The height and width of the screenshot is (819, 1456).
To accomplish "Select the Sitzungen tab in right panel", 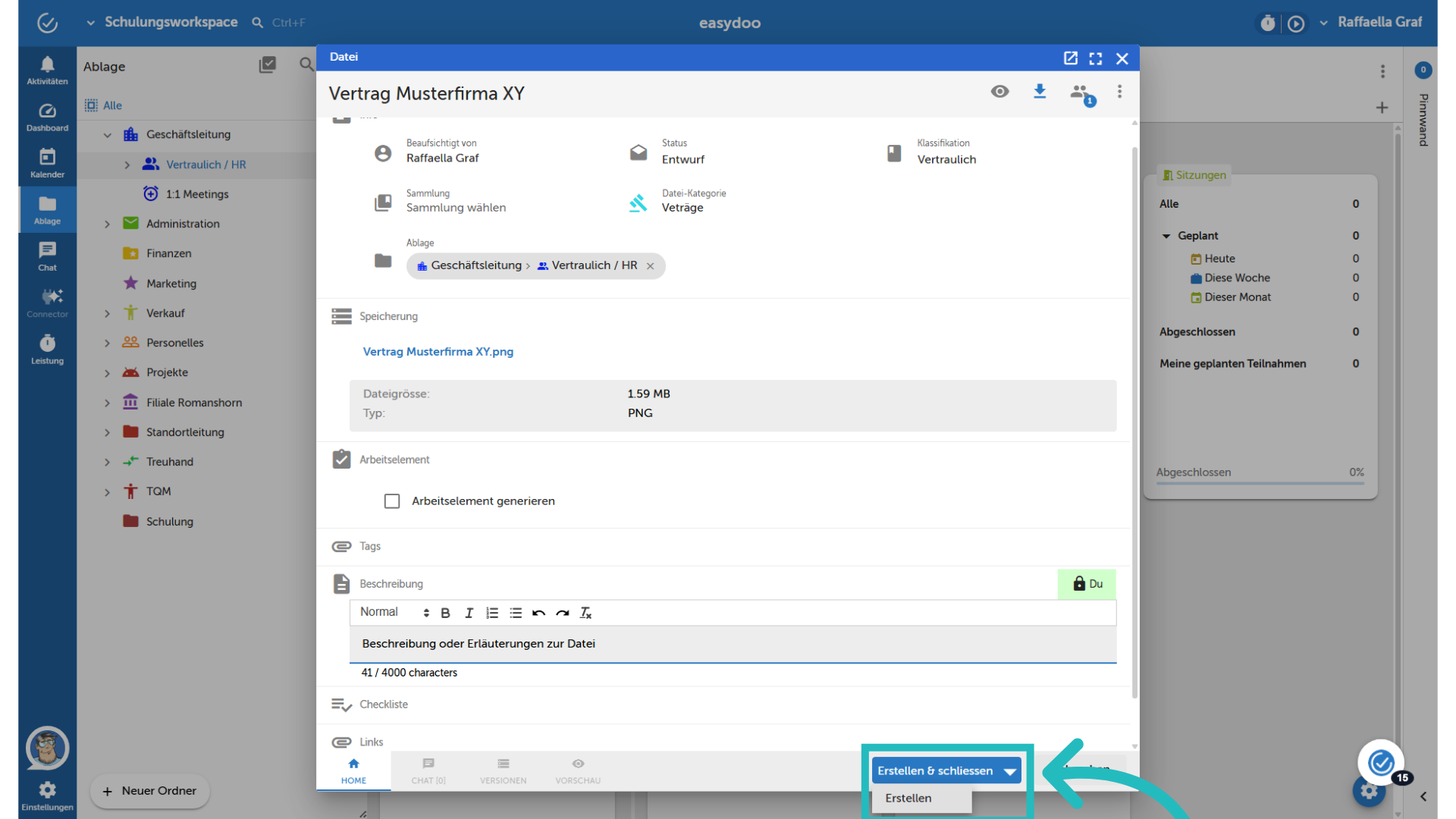I will 1194,175.
